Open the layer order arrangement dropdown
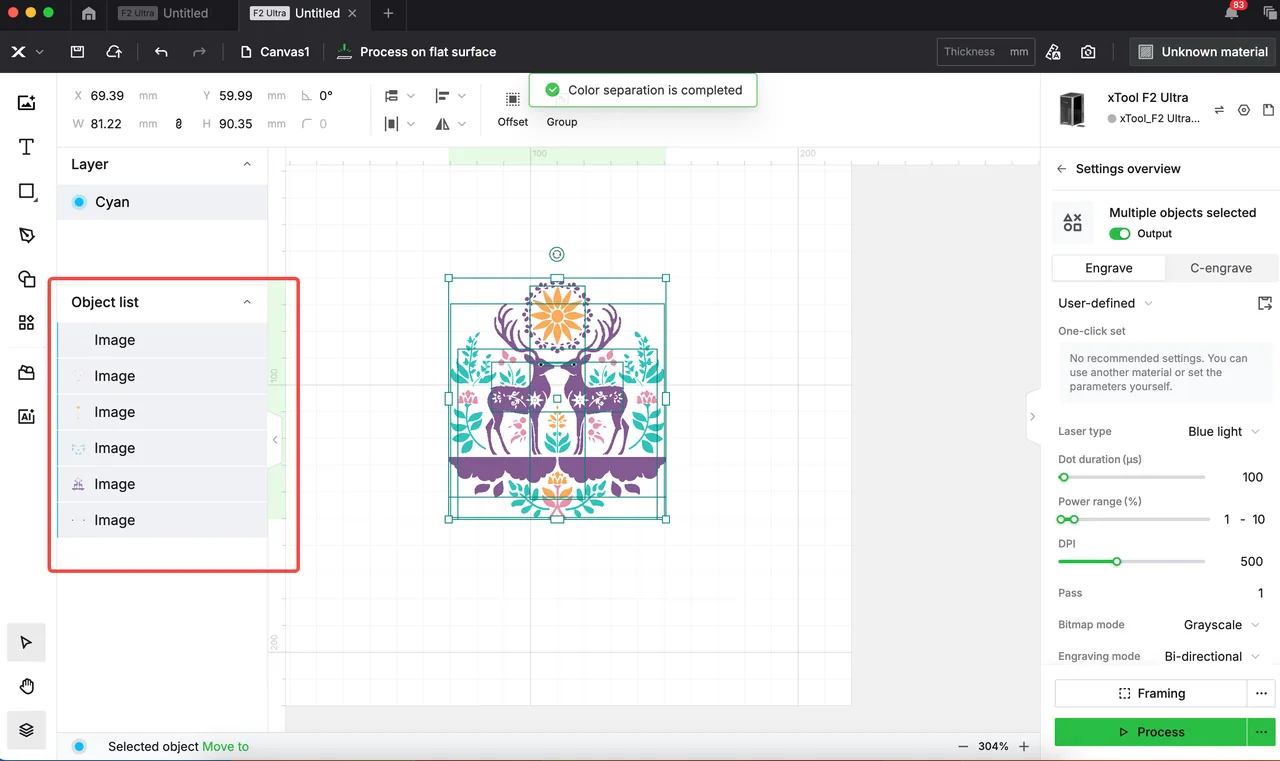Viewport: 1280px width, 761px height. click(399, 96)
